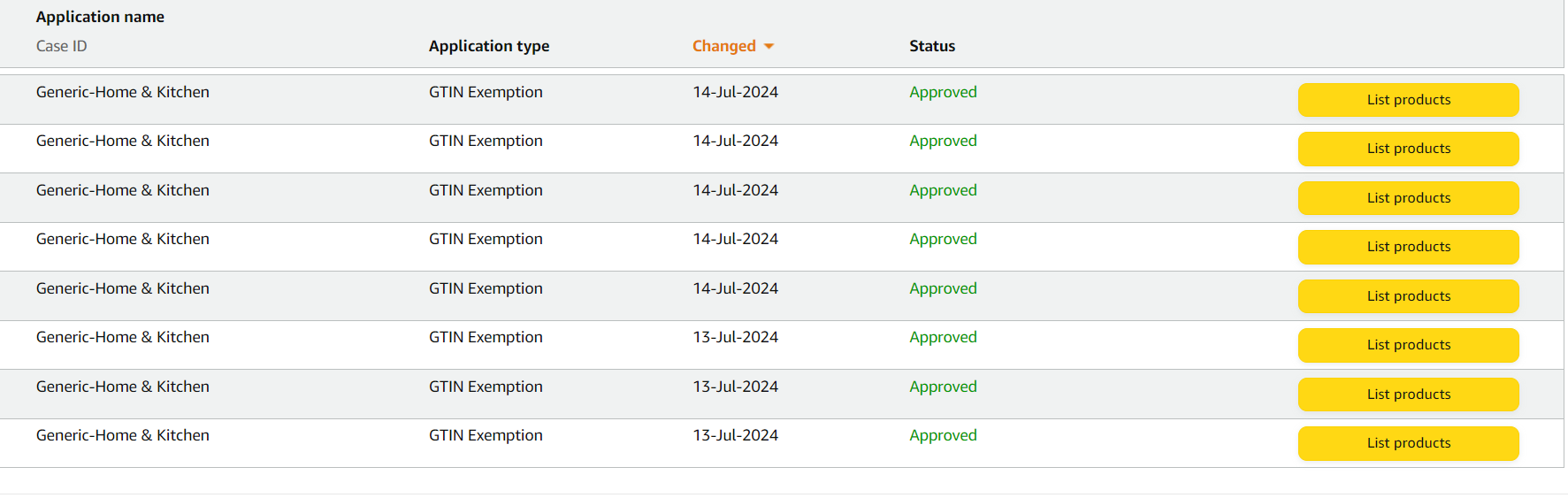This screenshot has width=1568, height=498.
Task: Click List products in the sixth row
Action: [x=1408, y=345]
